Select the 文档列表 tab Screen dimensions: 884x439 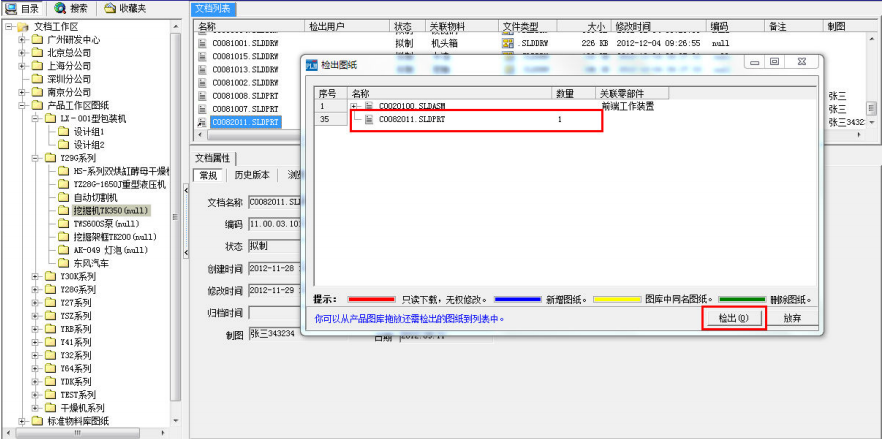tap(213, 9)
